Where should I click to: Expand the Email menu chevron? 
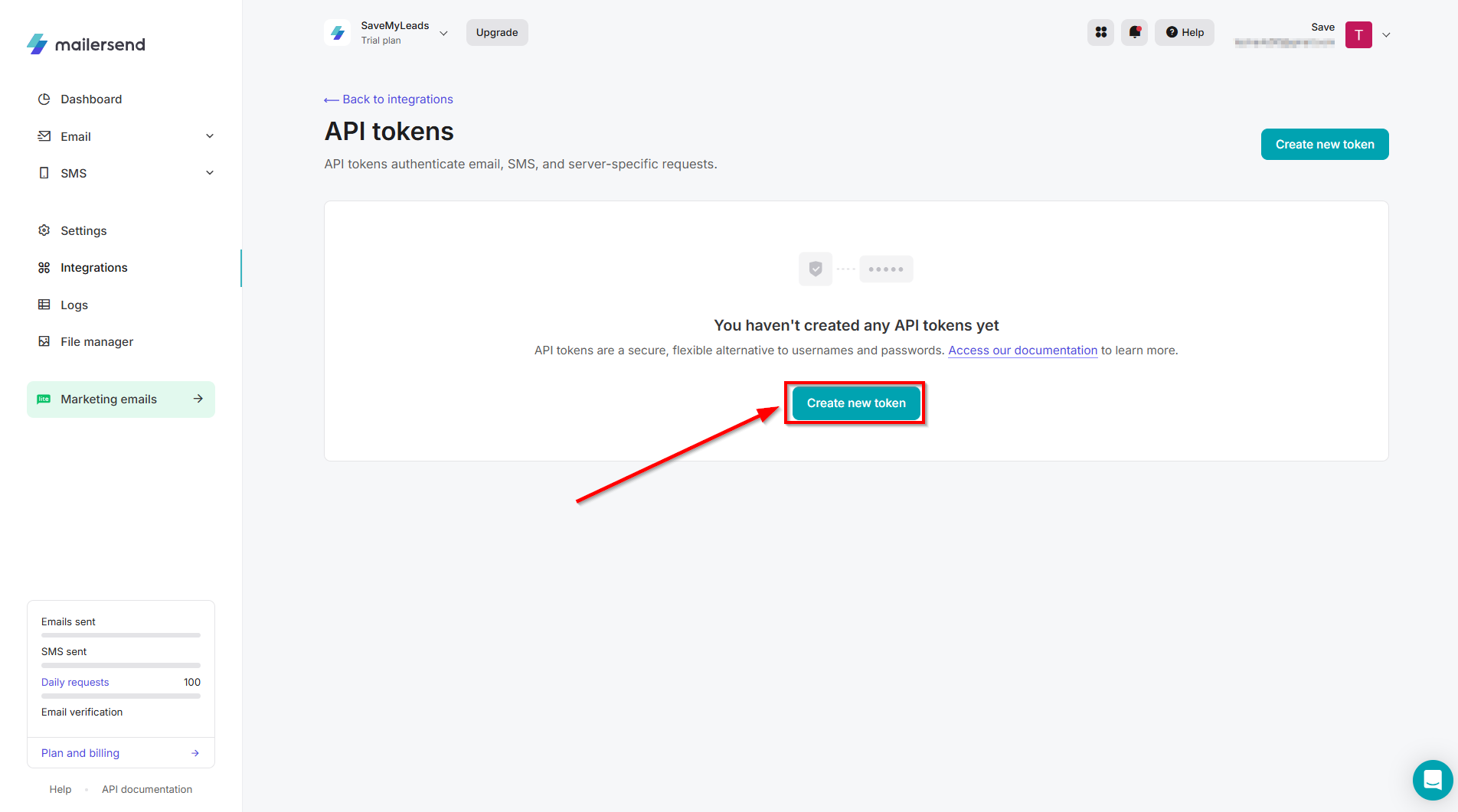pyautogui.click(x=210, y=136)
